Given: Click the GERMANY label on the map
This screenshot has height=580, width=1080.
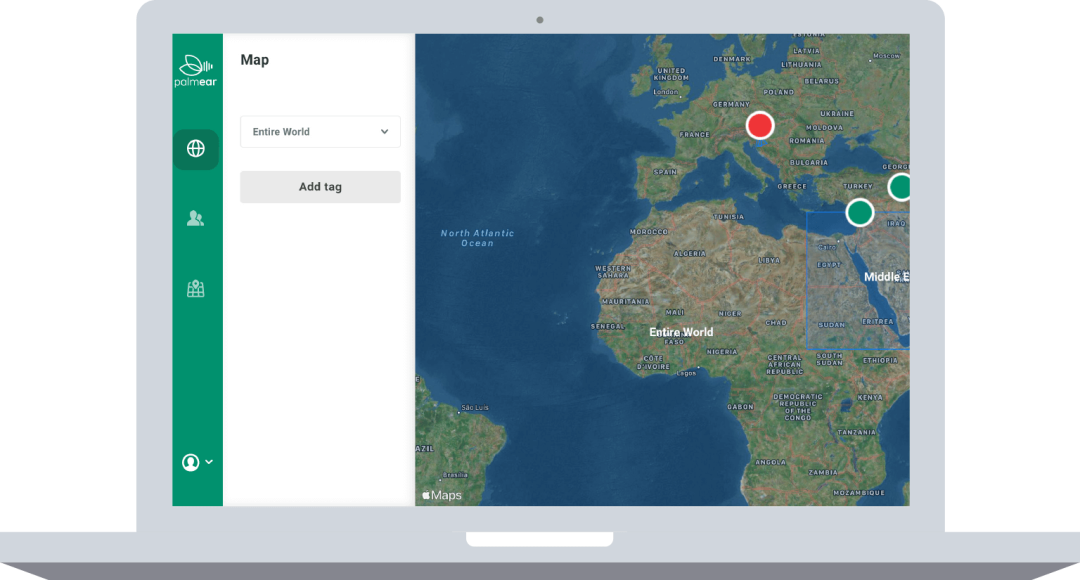Looking at the screenshot, I should (731, 104).
